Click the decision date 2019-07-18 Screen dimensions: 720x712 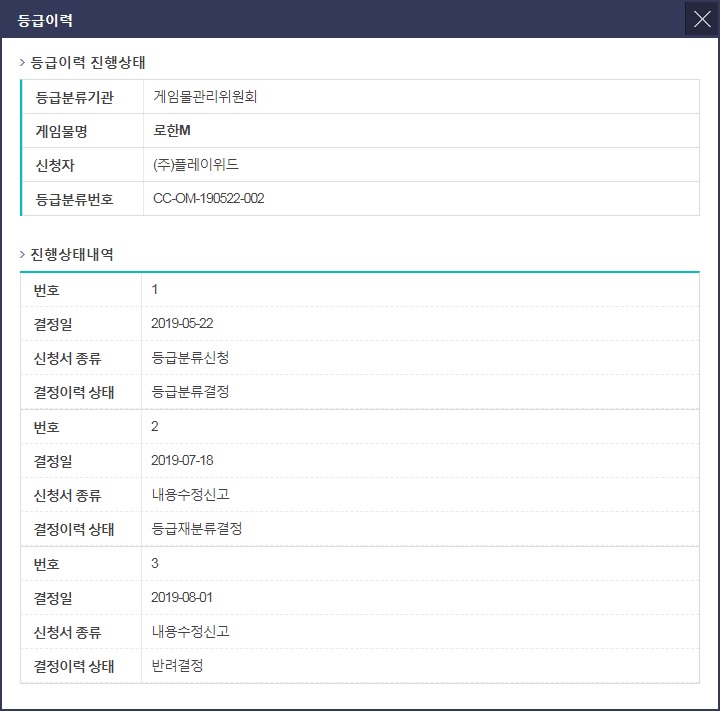pyautogui.click(x=182, y=461)
